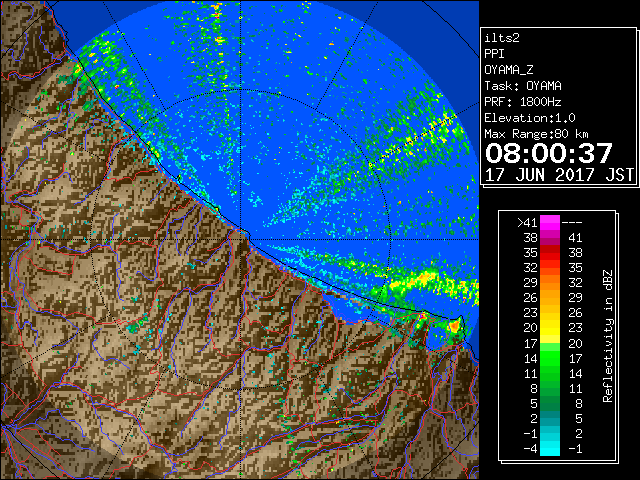Click the Reflectivity in dBZ axis label
Viewport: 640px width, 480px height.
coord(608,336)
